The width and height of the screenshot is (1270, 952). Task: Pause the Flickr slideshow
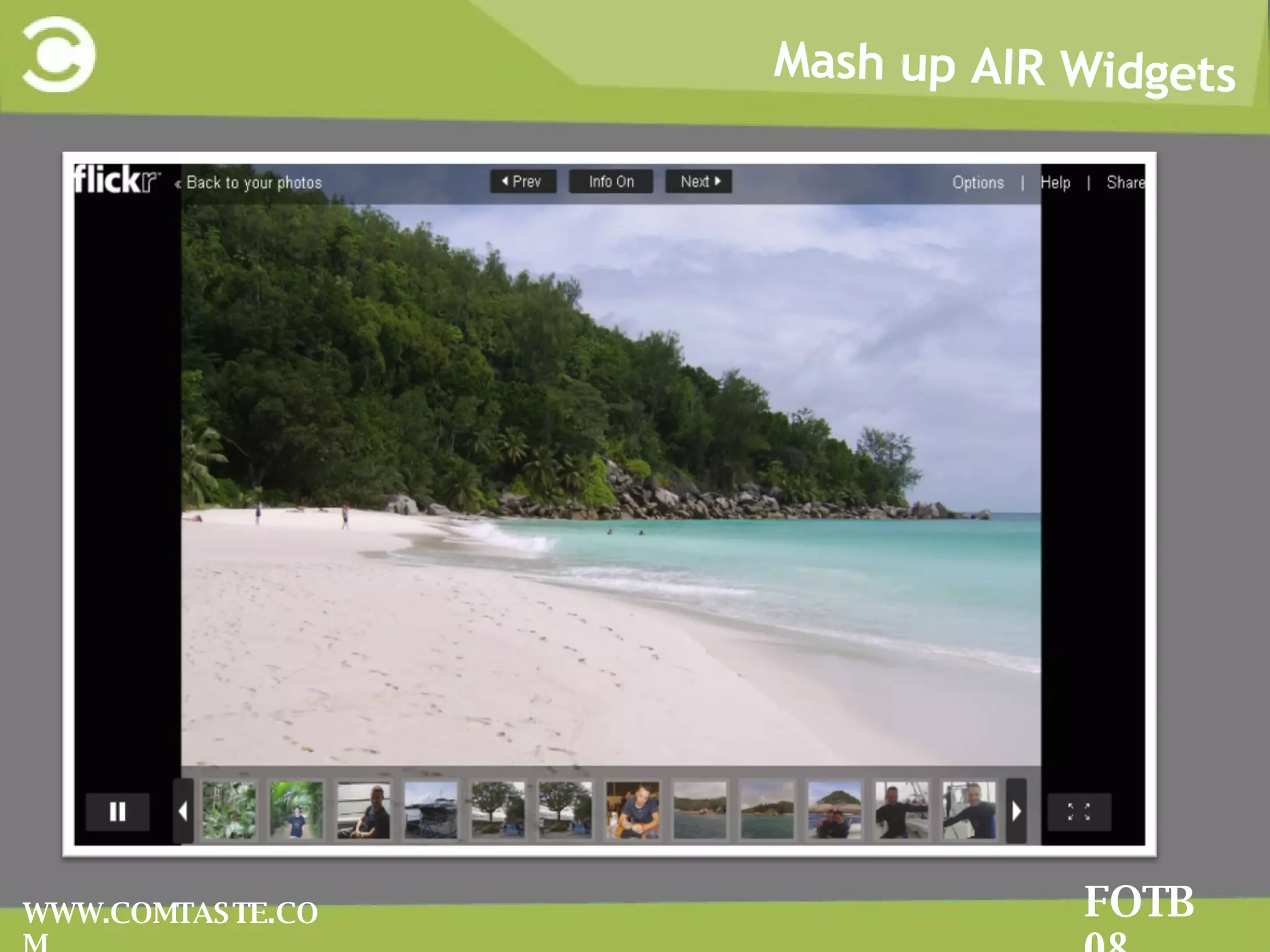117,811
